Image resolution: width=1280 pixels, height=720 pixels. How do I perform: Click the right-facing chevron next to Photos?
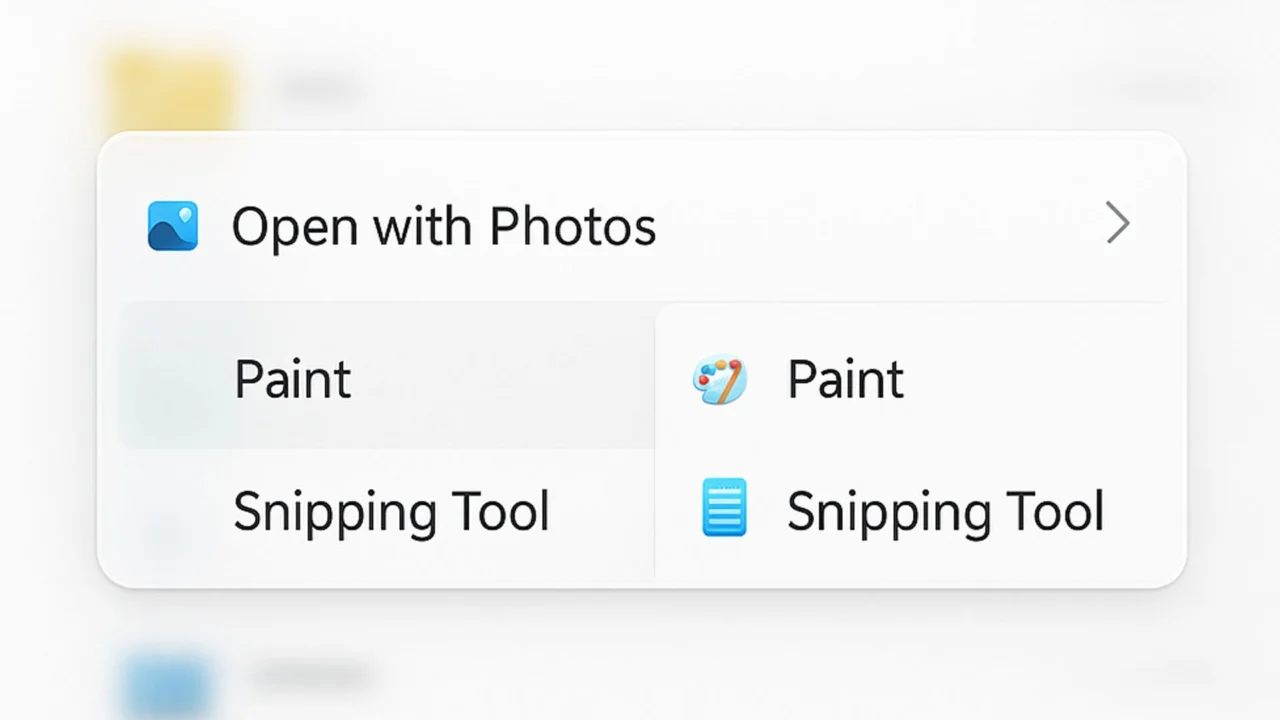[x=1118, y=224]
